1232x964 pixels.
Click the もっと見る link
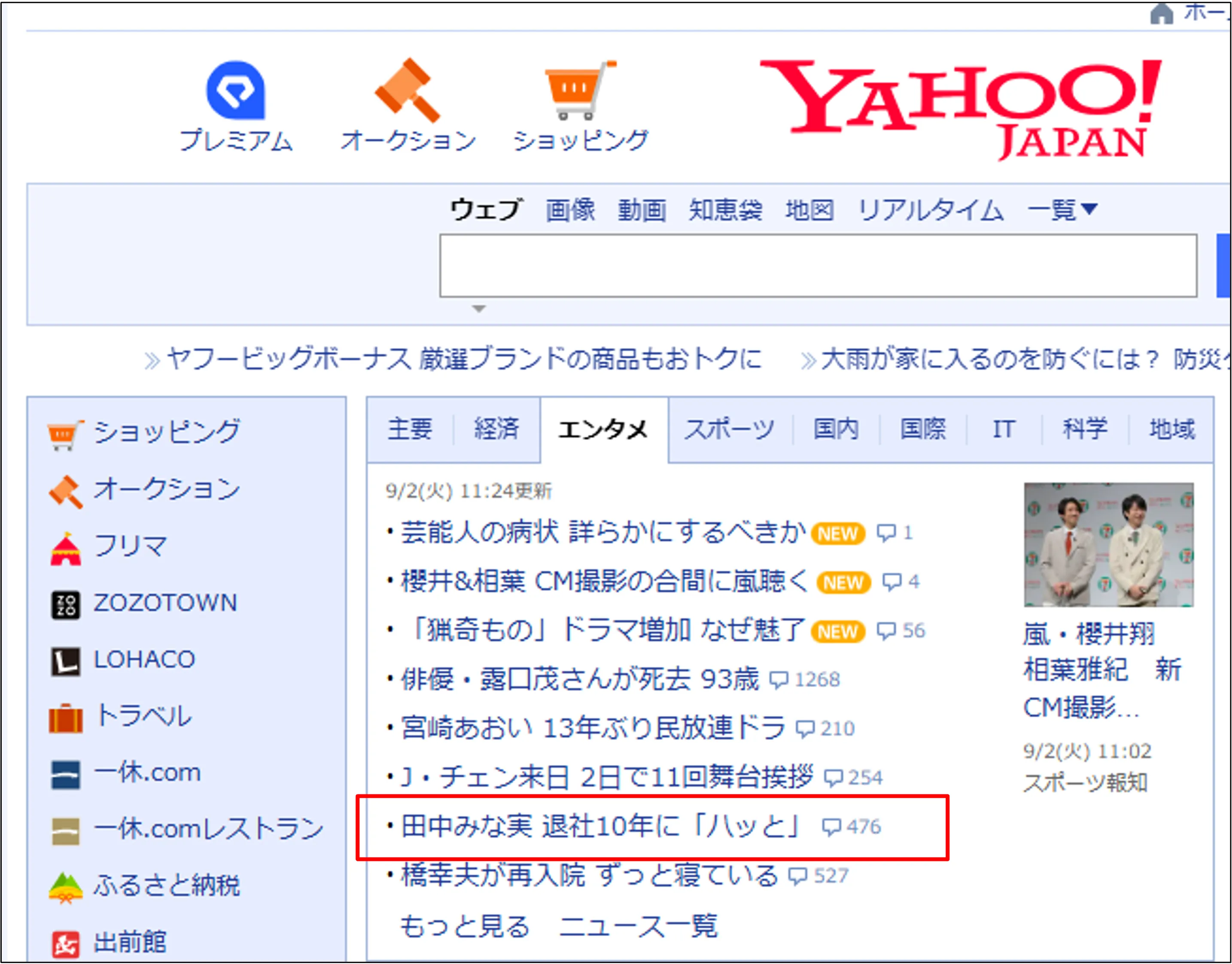465,926
